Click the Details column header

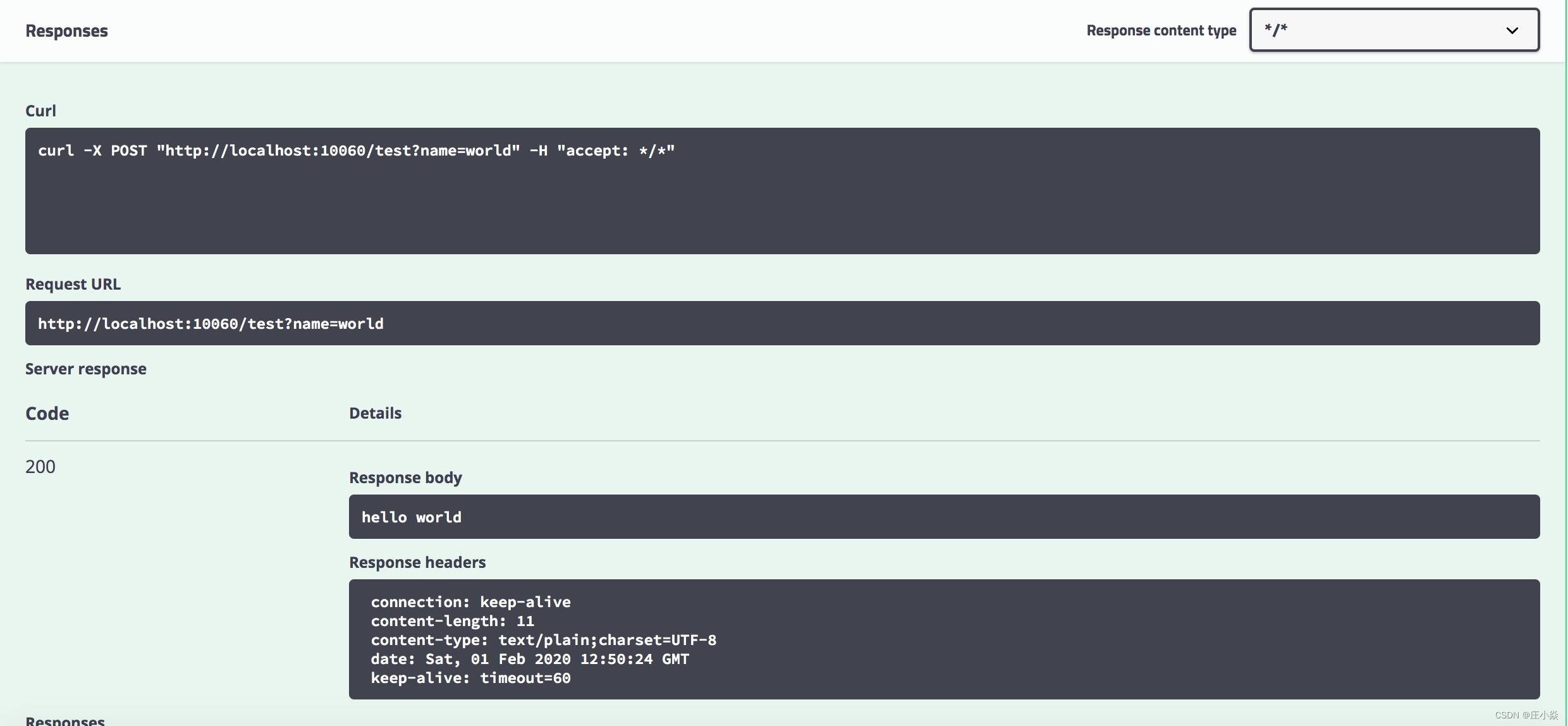[375, 413]
